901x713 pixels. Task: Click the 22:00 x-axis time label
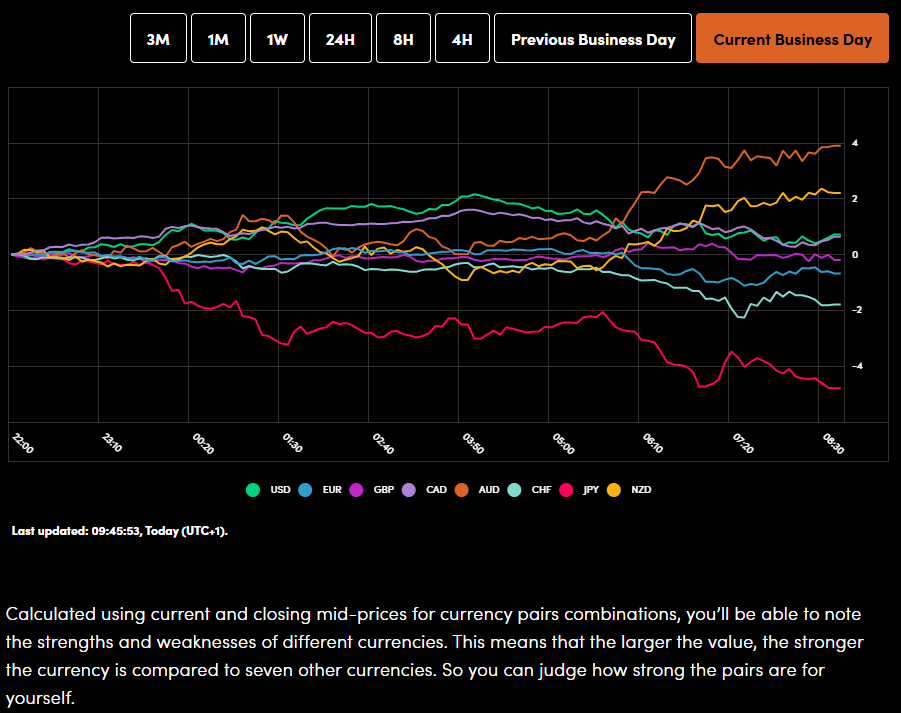(22, 443)
